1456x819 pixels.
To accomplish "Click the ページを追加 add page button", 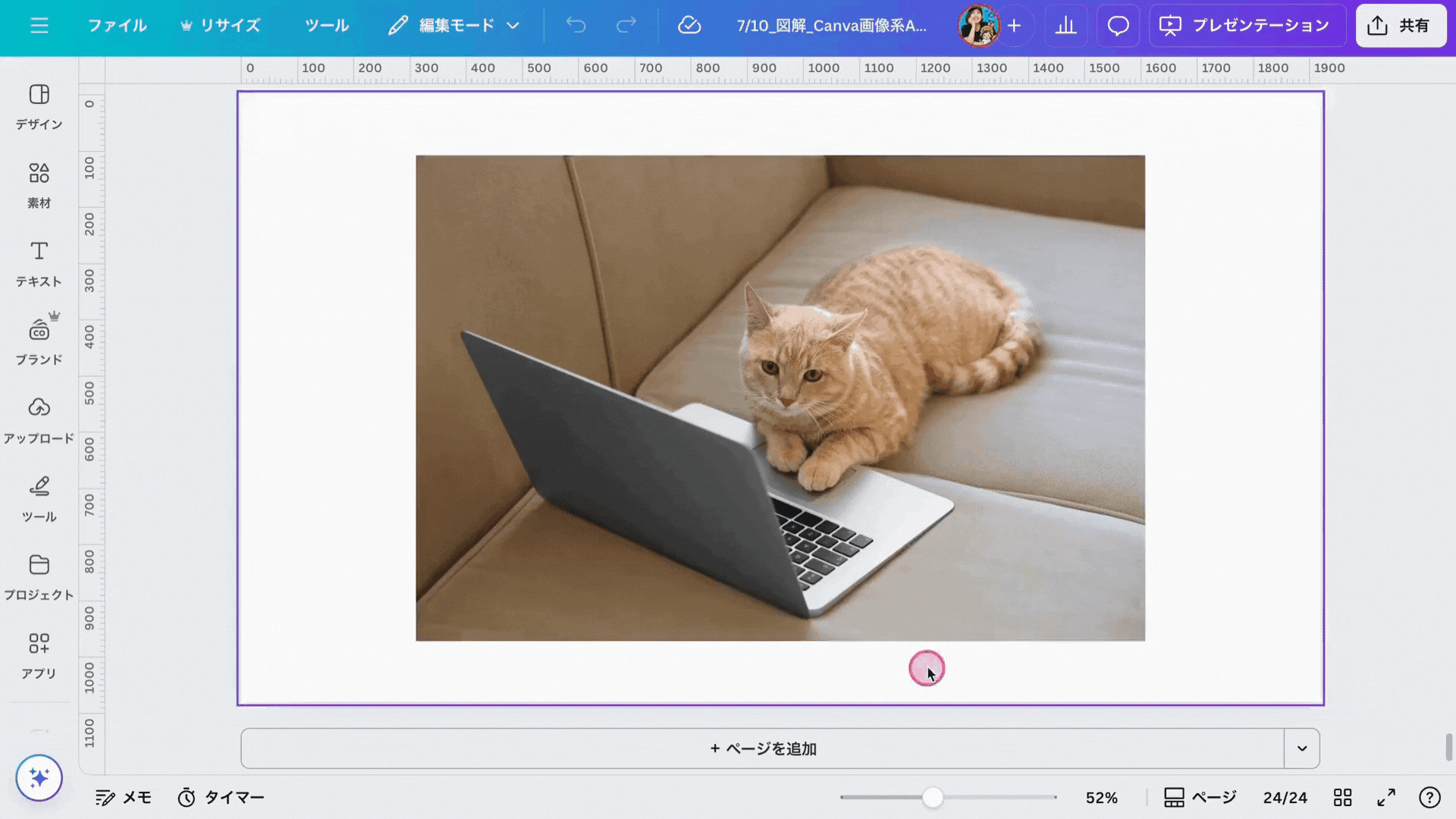I will [x=762, y=748].
